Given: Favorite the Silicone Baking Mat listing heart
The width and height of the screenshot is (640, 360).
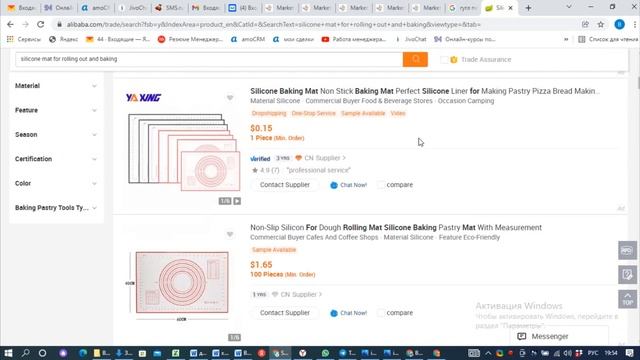Looking at the screenshot, I should pyautogui.click(x=230, y=98).
